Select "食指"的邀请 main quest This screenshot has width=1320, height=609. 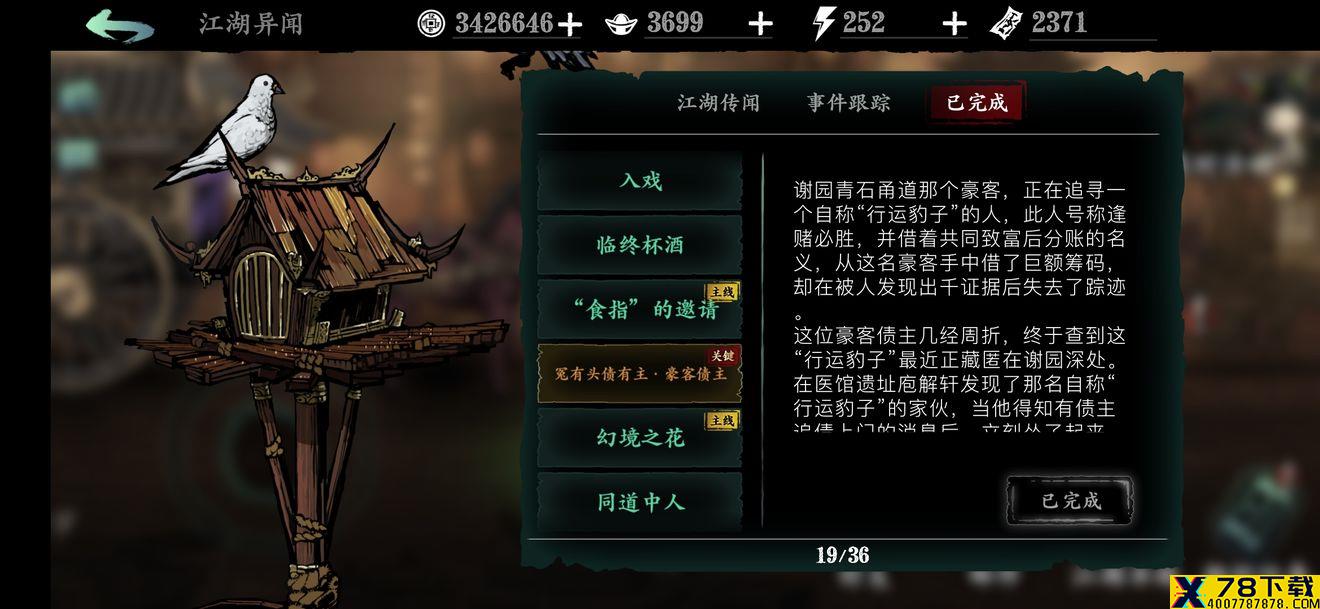(x=640, y=309)
